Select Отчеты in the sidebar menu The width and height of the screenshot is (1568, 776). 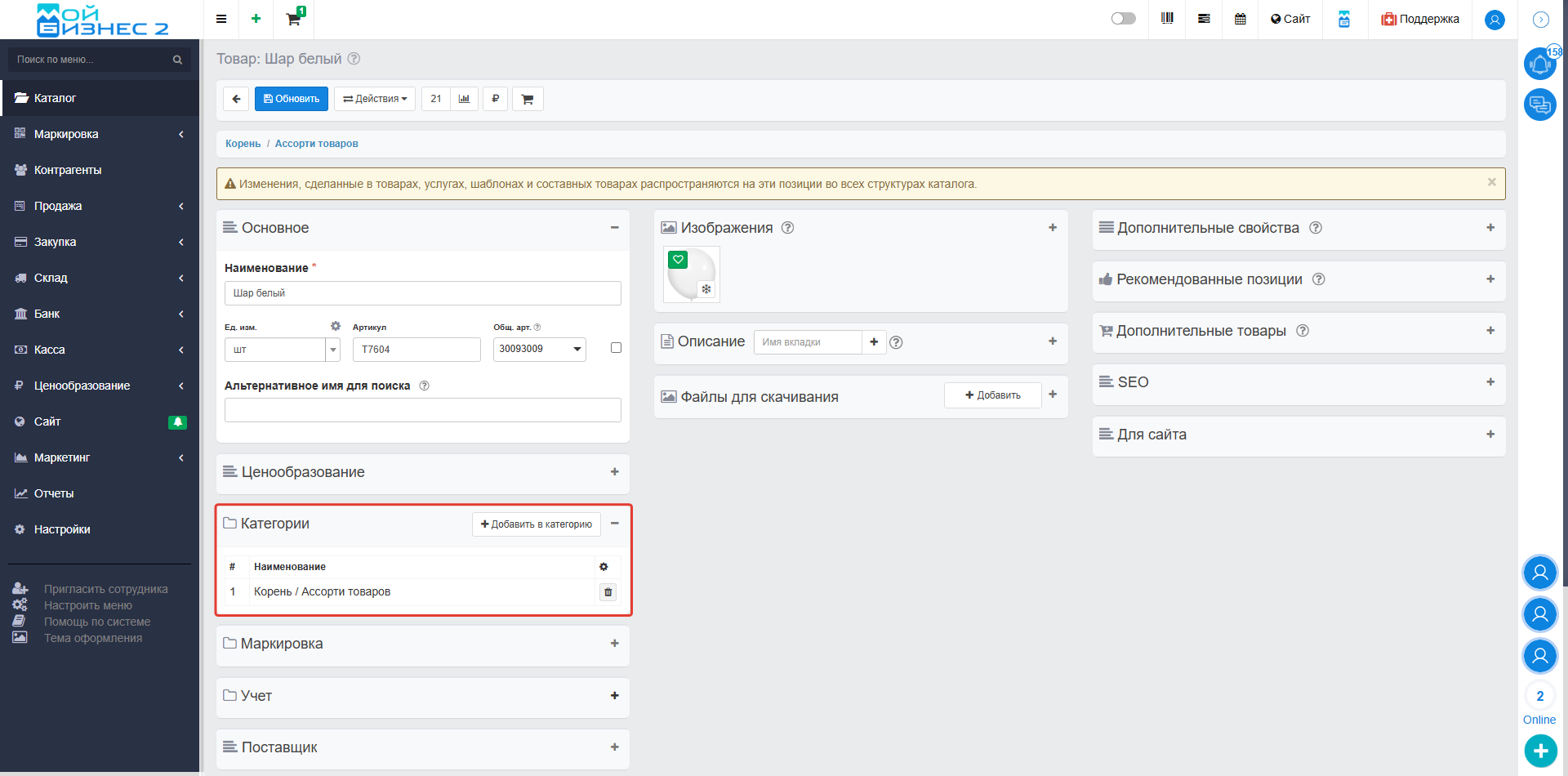click(54, 493)
